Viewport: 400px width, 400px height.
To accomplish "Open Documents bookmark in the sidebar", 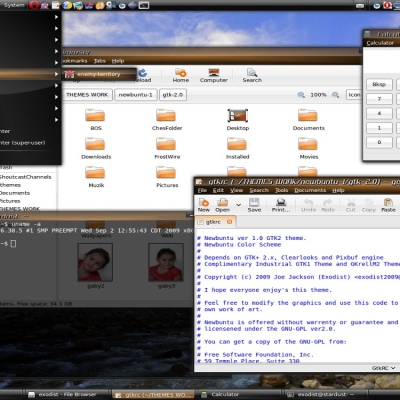I will coord(15,193).
